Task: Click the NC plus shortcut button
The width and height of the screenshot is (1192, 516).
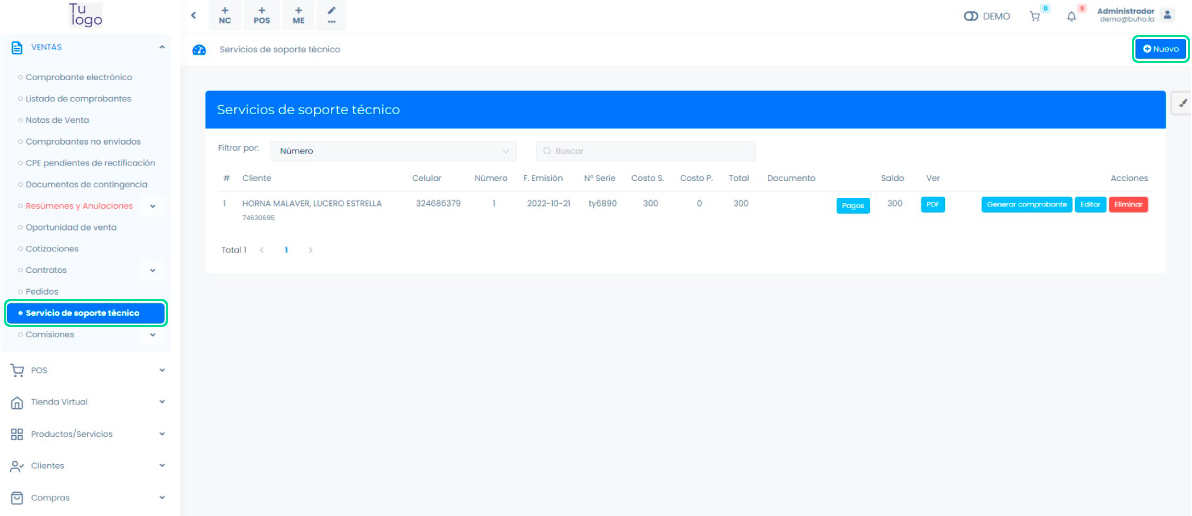Action: (224, 15)
